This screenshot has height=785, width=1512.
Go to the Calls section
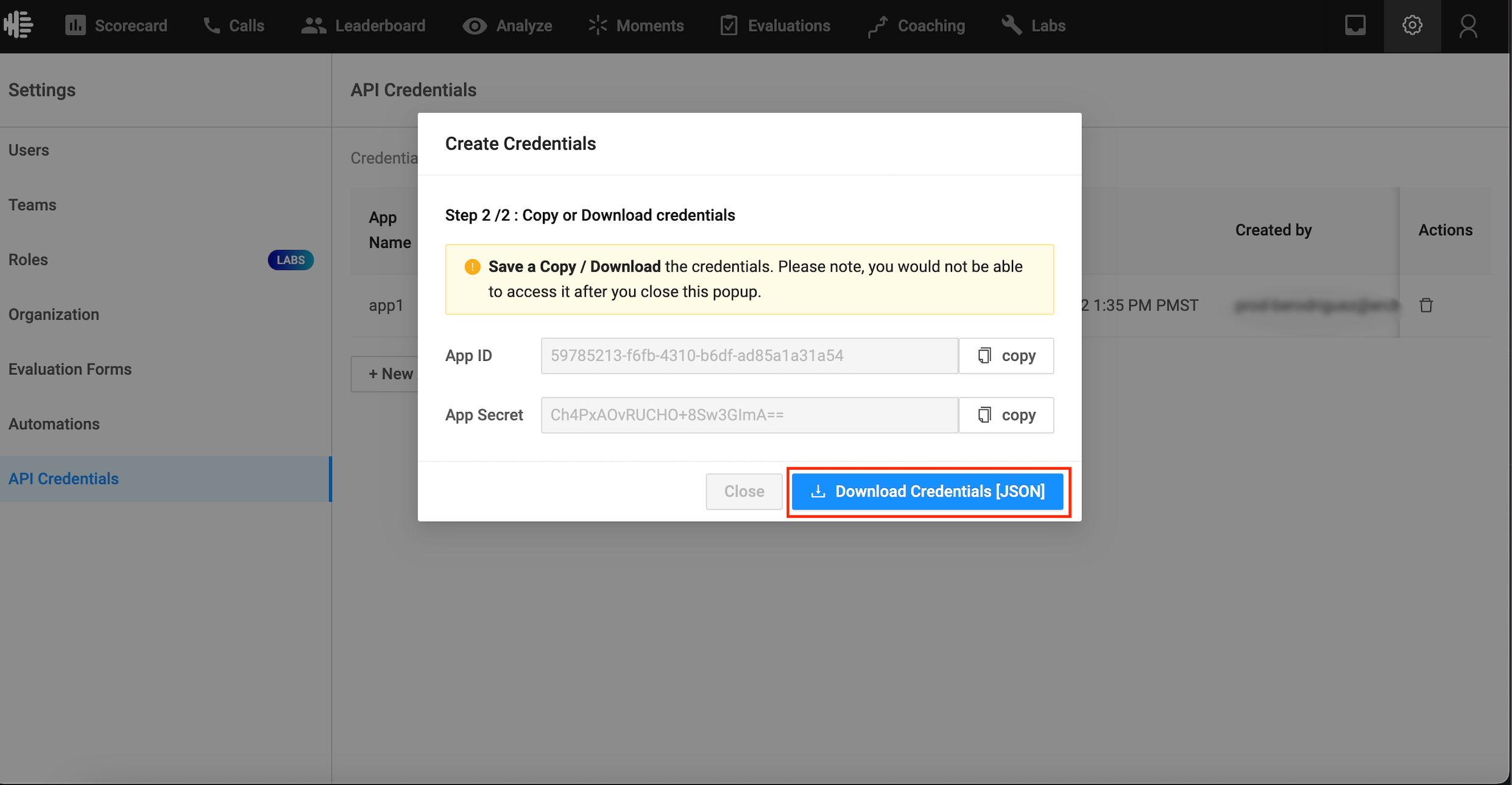coord(234,26)
